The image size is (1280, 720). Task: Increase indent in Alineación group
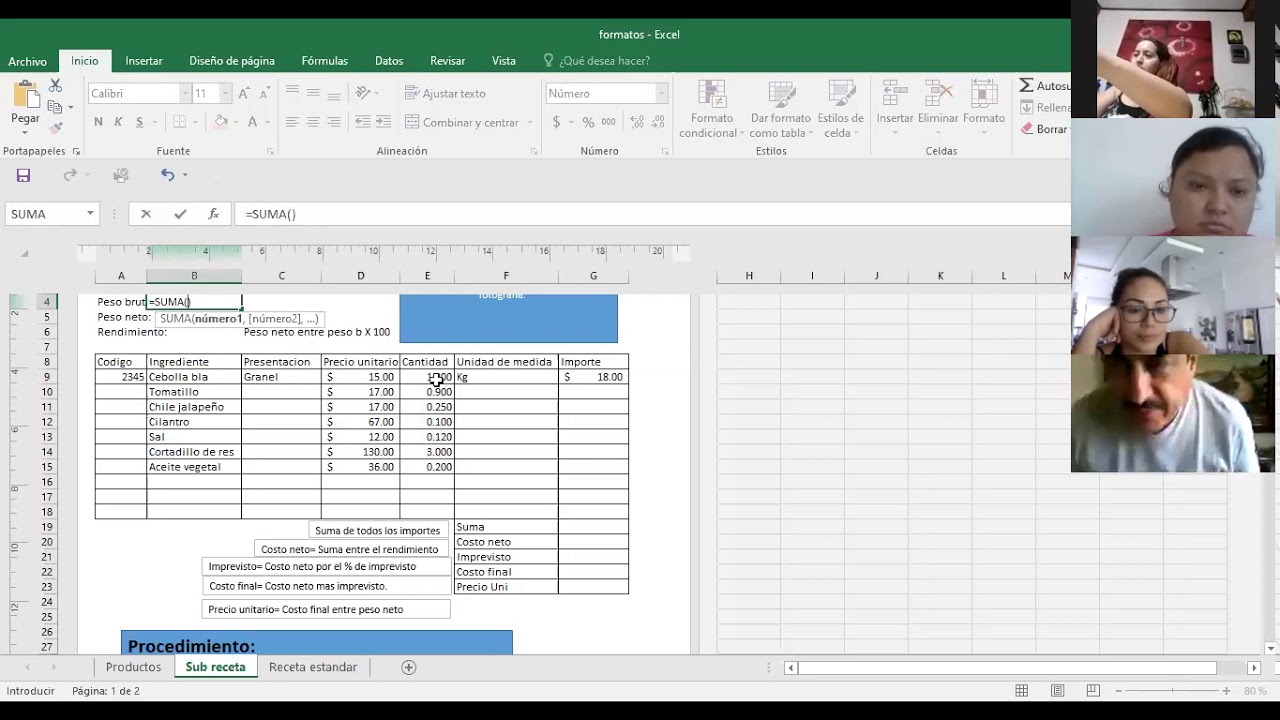383,122
